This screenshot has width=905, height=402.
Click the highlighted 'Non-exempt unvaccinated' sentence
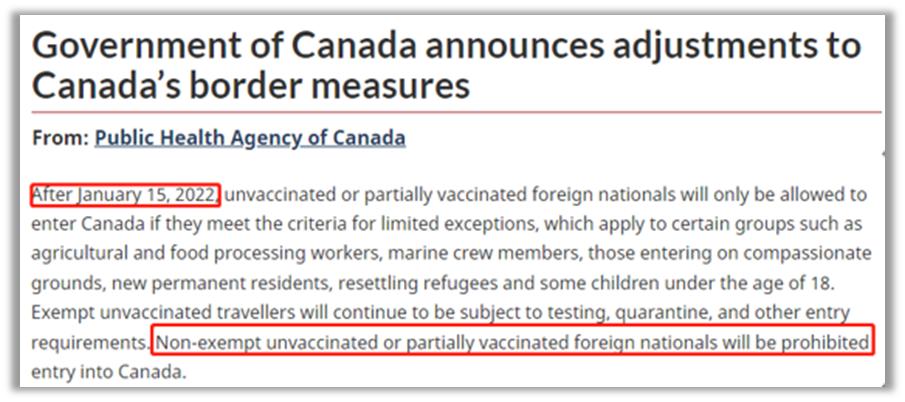(x=511, y=342)
